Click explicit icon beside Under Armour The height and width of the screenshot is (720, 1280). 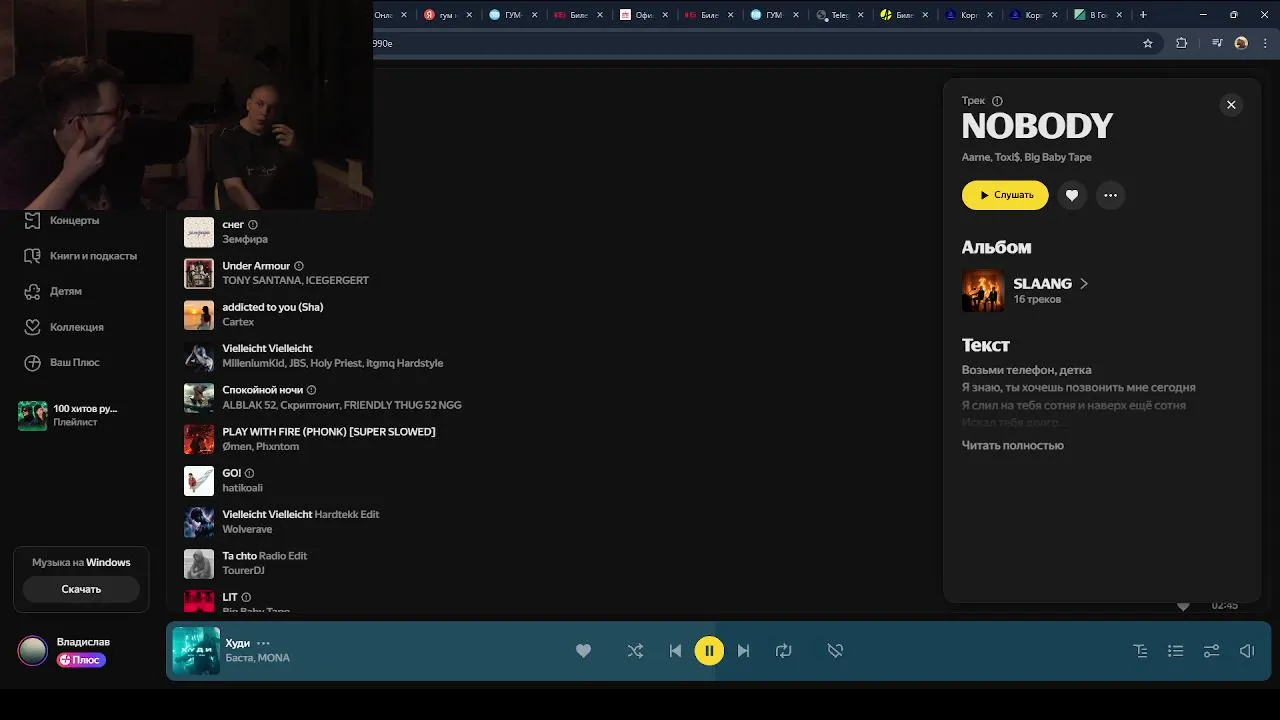tap(299, 266)
